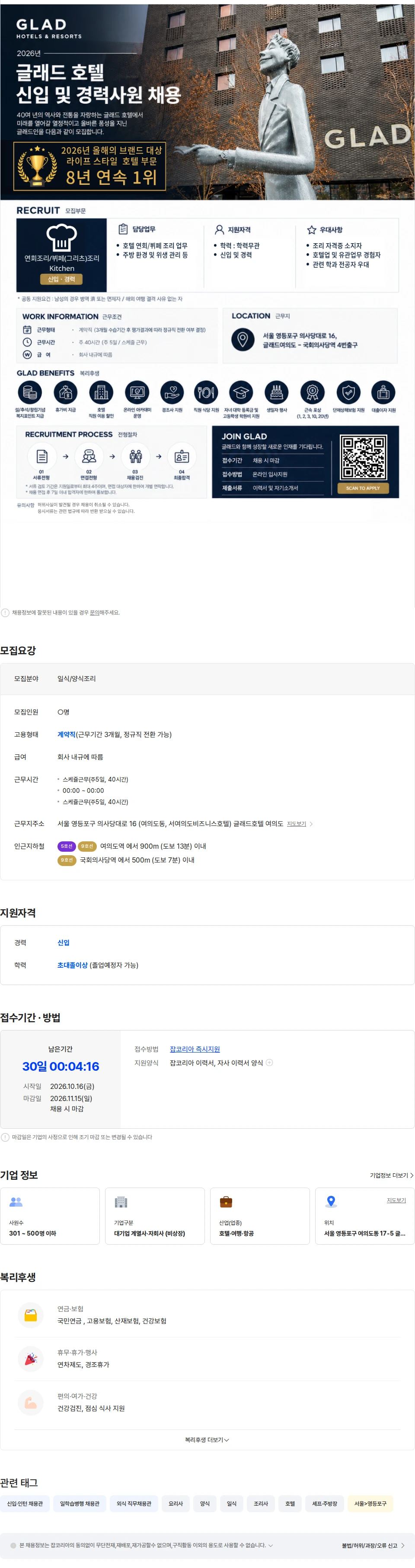The image size is (415, 1568).
Task: Select the 외식 직무채용관 tag
Action: tap(134, 1504)
